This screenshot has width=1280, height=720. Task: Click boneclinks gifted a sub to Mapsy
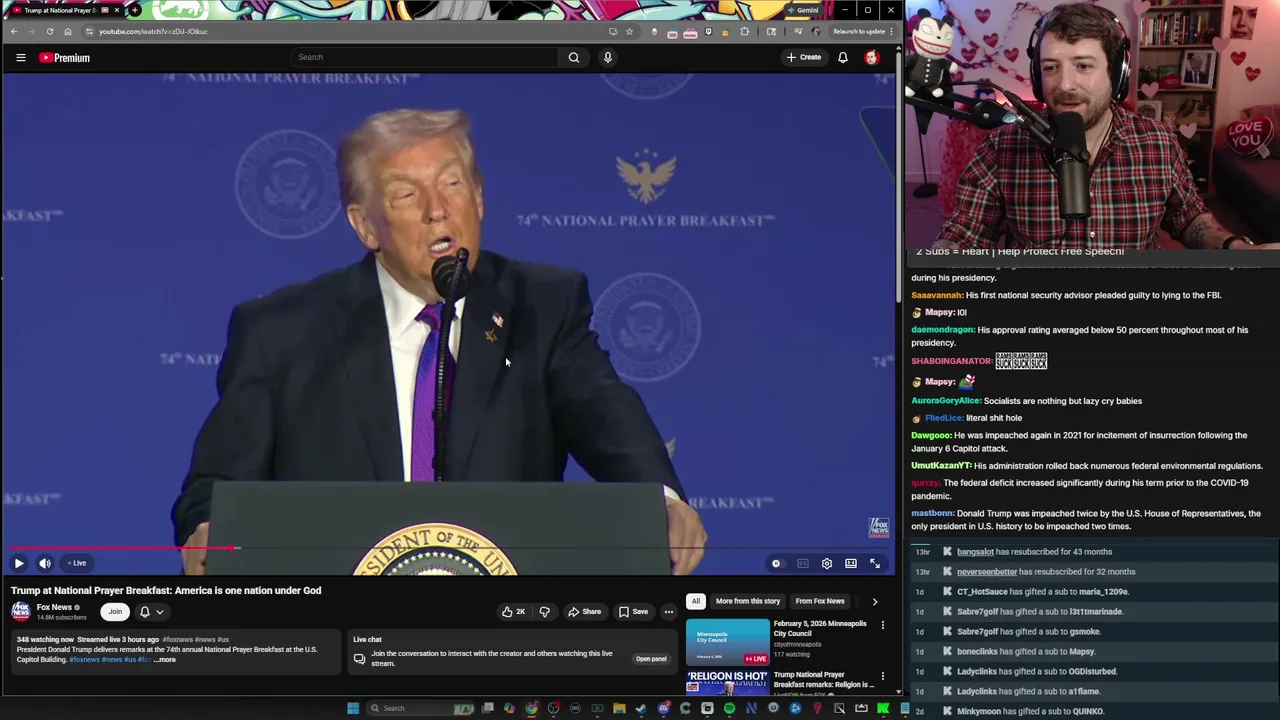click(x=1026, y=652)
